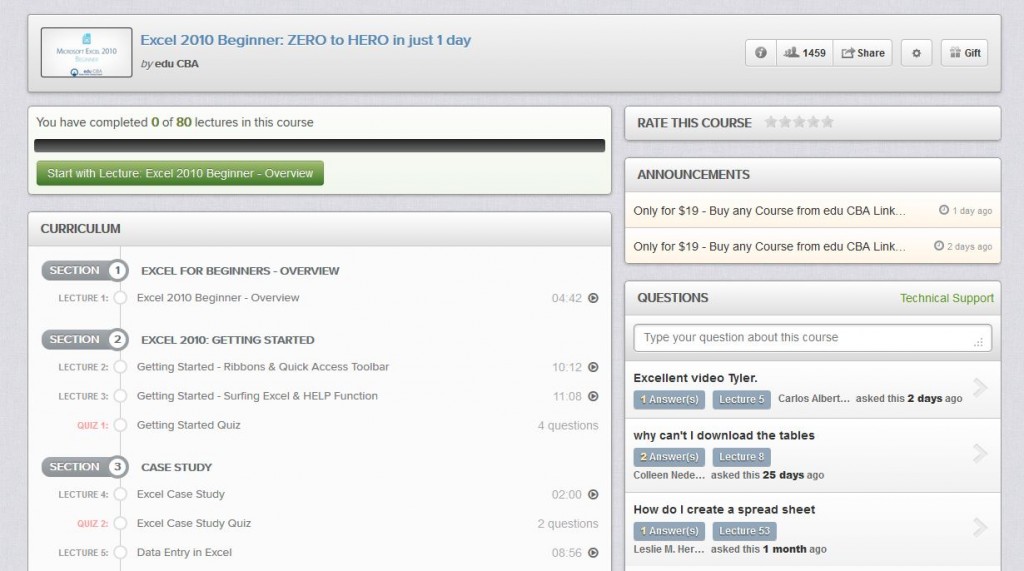1024x571 pixels.
Task: Click the 2 Answer(s) tag
Action: (669, 457)
